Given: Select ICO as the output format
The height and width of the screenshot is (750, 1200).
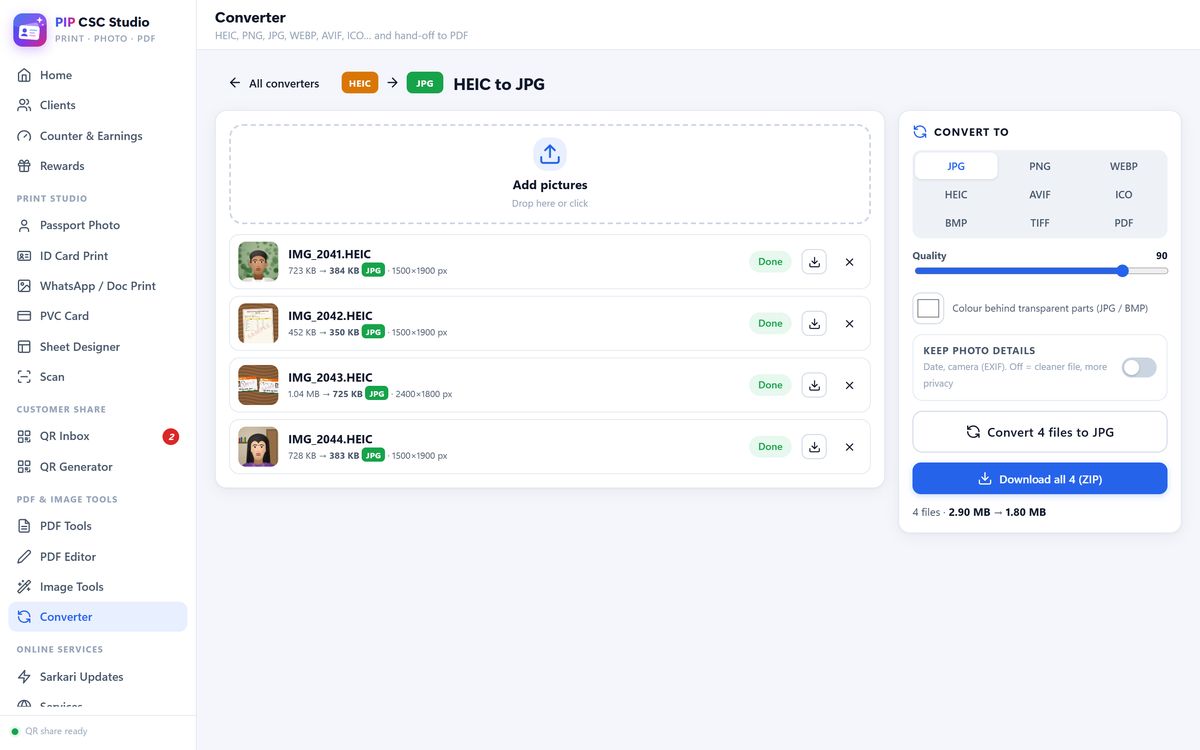Looking at the screenshot, I should click(1124, 195).
